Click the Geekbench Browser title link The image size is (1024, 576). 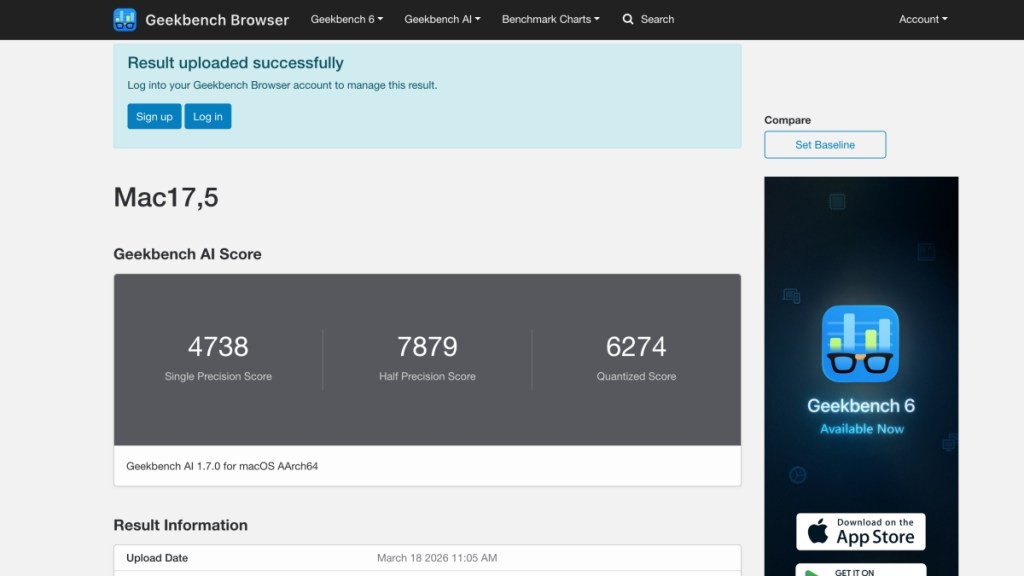tap(216, 19)
